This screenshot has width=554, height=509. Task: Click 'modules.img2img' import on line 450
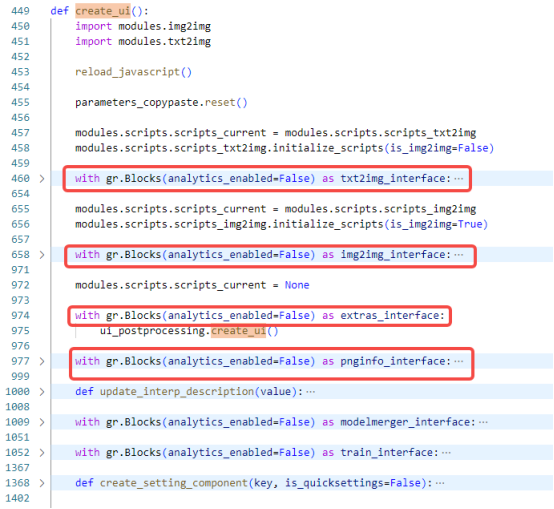165,26
